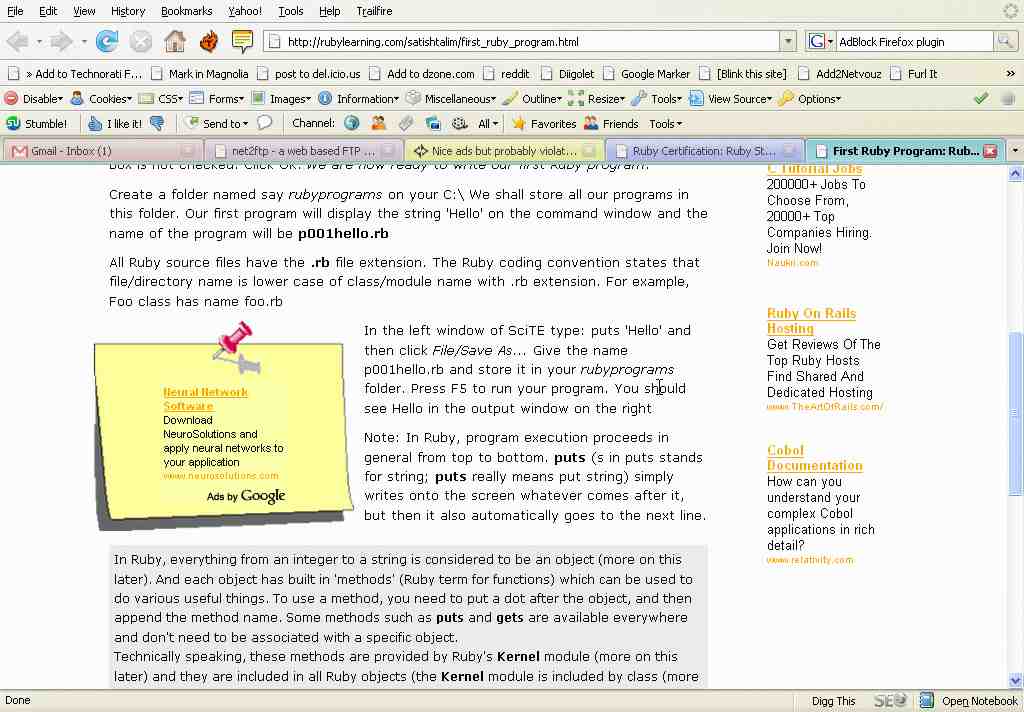Open the Cobol Documentation ad link
The image size is (1024, 712).
814,458
